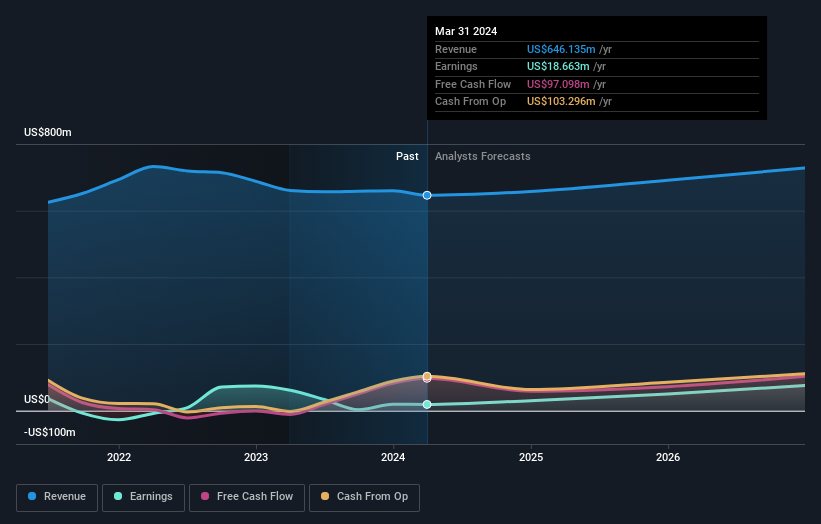Click the Analysts Forecasts label
821x524 pixels.
click(483, 157)
